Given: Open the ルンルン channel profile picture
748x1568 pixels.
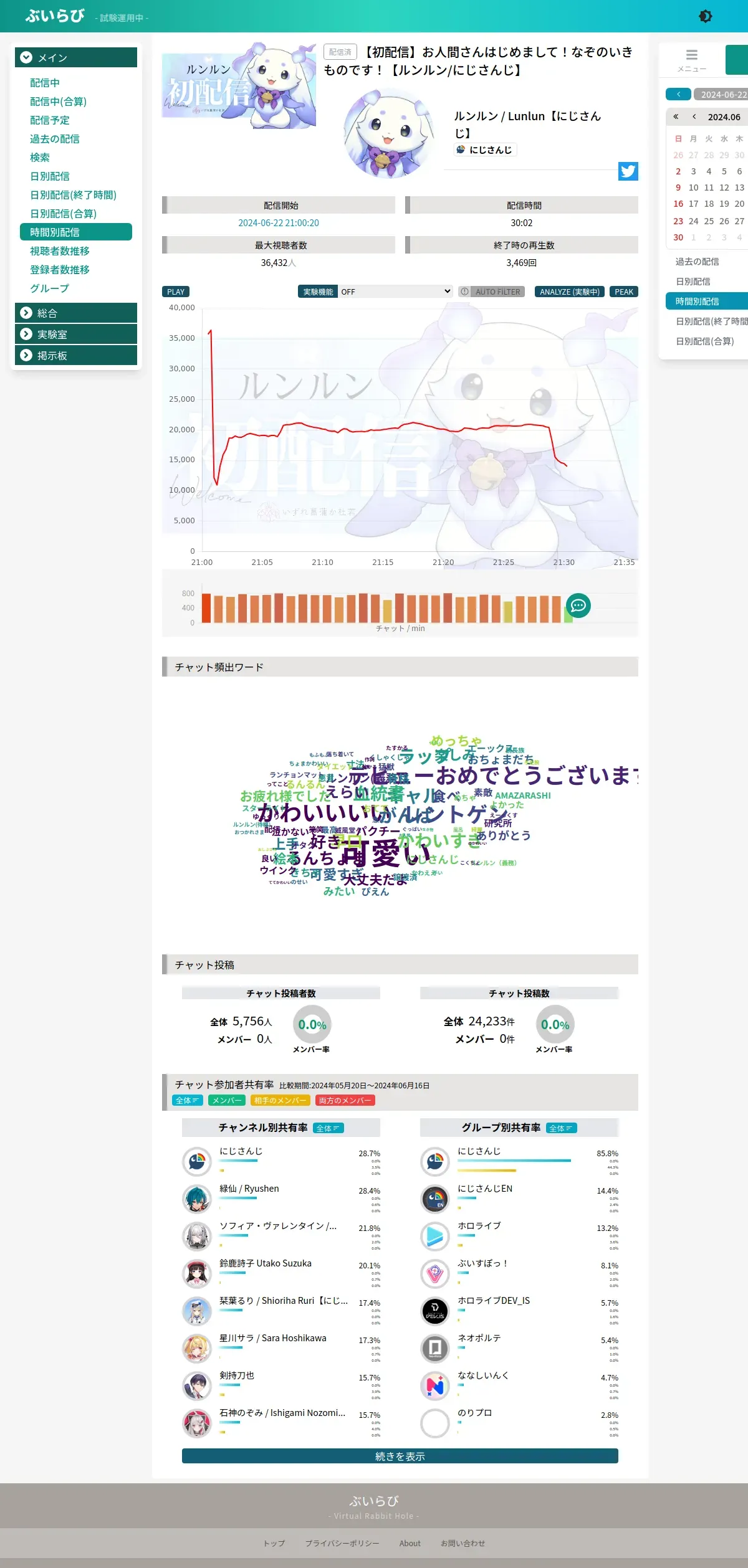Looking at the screenshot, I should [x=390, y=133].
